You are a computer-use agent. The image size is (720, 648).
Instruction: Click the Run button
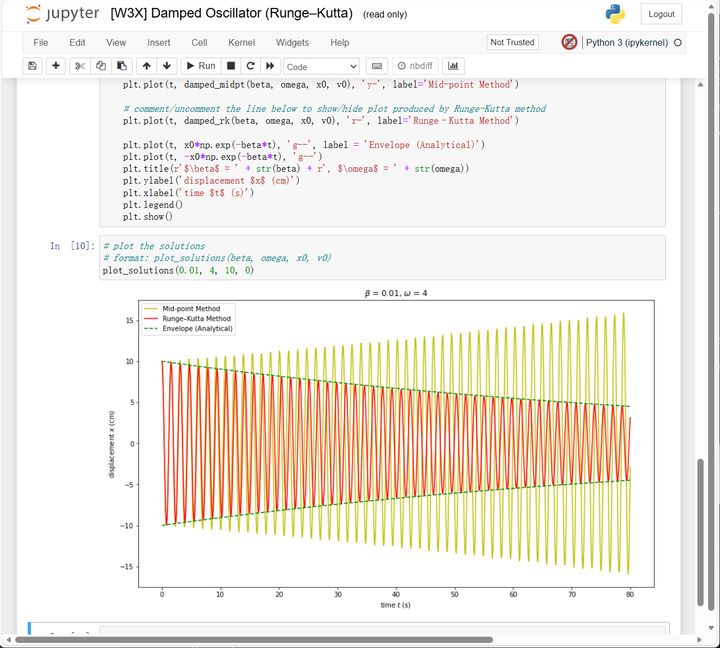[x=201, y=66]
